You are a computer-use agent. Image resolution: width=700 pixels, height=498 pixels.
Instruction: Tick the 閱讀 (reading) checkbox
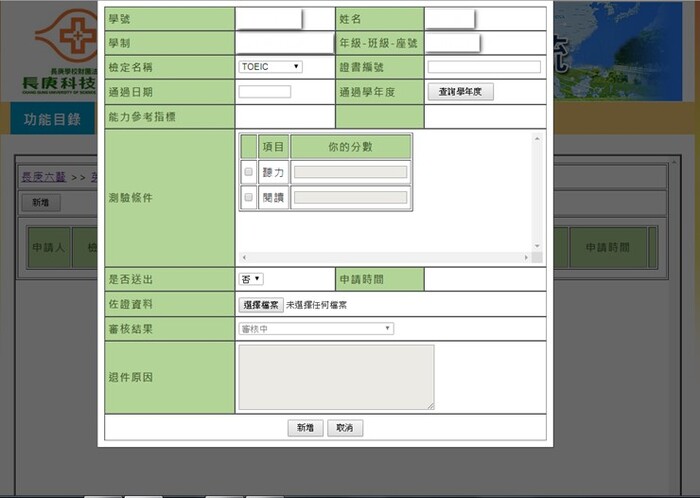pos(249,198)
